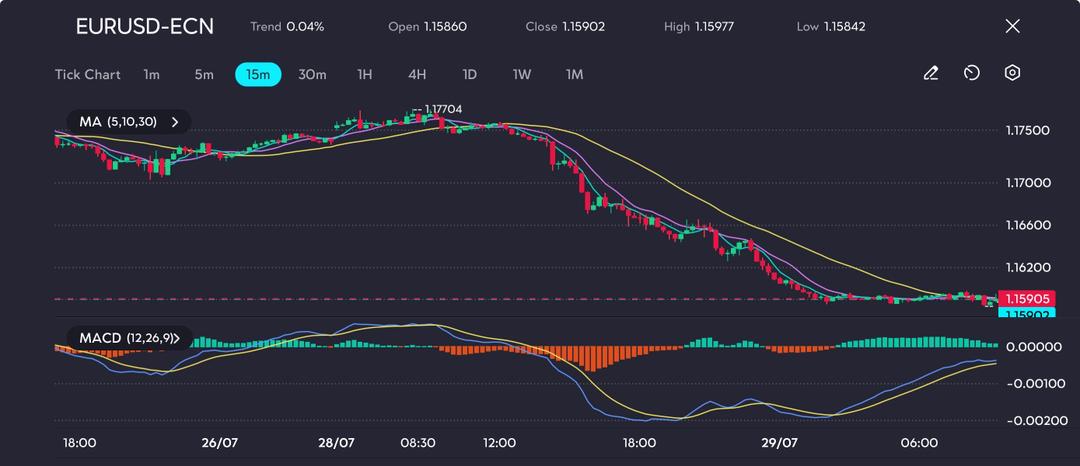This screenshot has width=1080, height=466.
Task: Click the EURUSD-ECN symbol title
Action: point(144,26)
